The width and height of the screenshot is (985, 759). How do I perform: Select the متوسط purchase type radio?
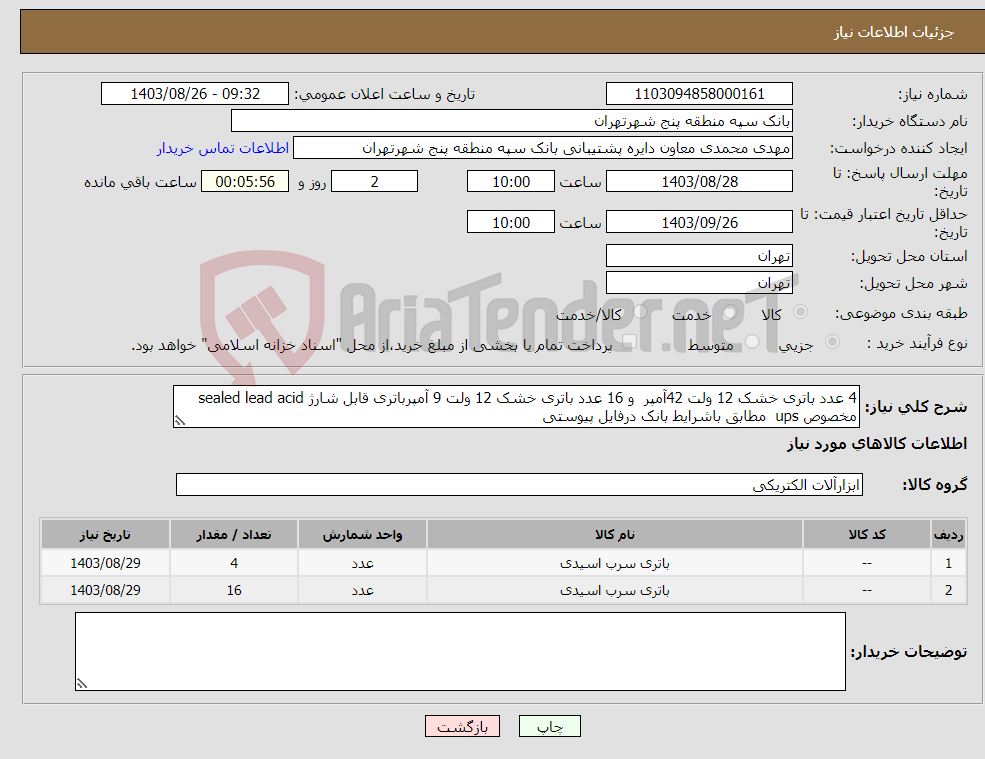click(x=752, y=342)
